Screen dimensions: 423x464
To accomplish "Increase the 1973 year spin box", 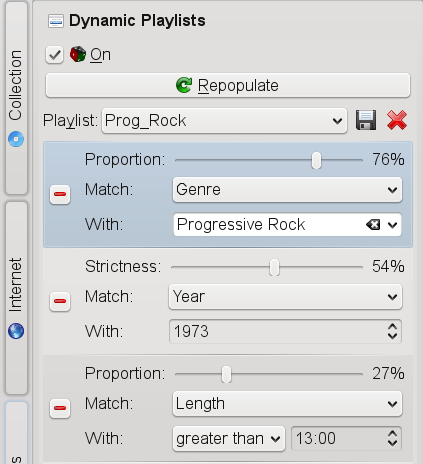I will (393, 327).
